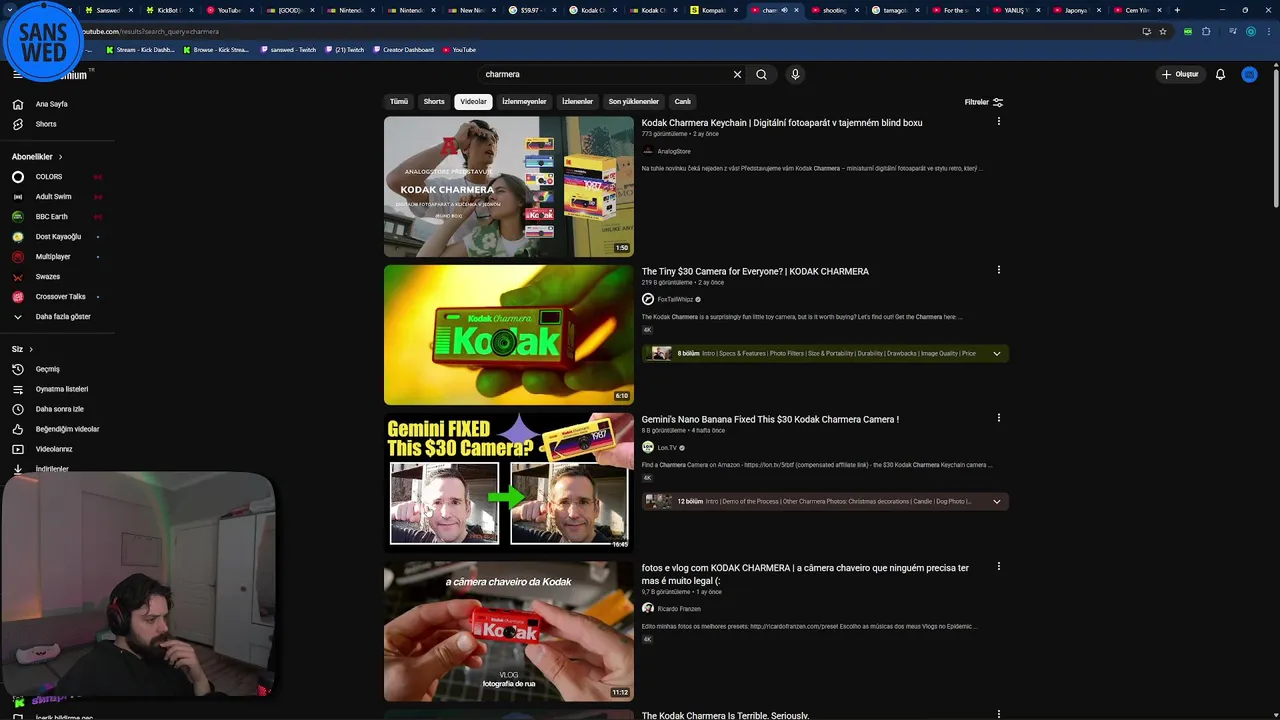The image size is (1280, 720).
Task: Open the Dost Kayaoğlu channel
Action: pos(58,237)
